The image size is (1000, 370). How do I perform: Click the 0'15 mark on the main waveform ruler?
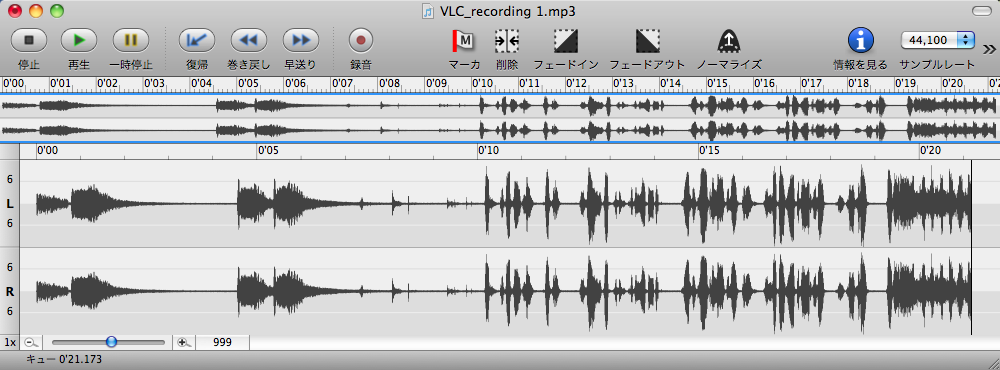[x=710, y=151]
